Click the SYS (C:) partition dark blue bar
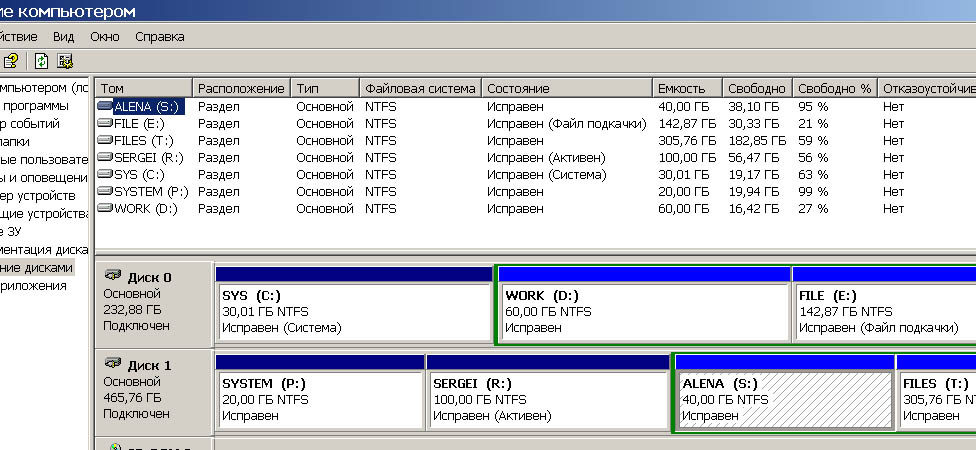The height and width of the screenshot is (450, 976). 354,274
